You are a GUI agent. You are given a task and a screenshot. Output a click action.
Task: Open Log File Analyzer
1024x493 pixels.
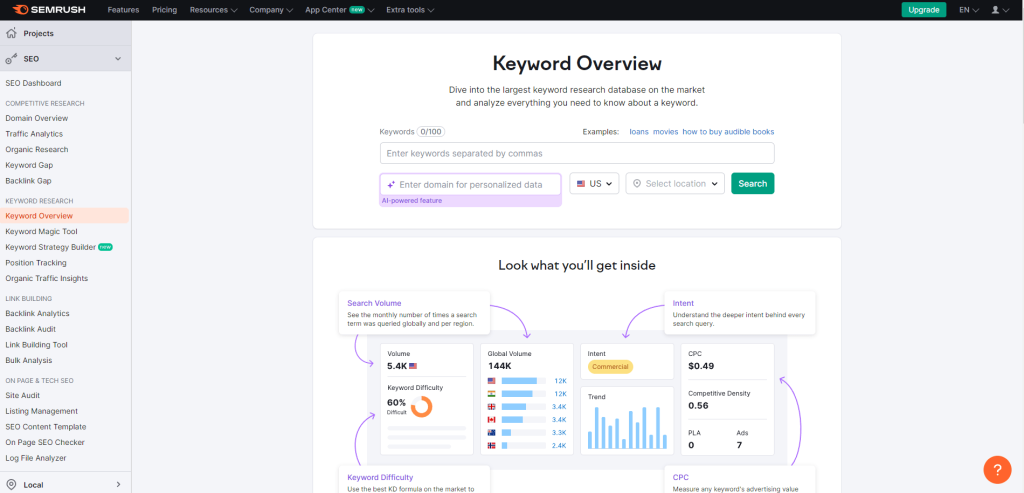(36, 458)
